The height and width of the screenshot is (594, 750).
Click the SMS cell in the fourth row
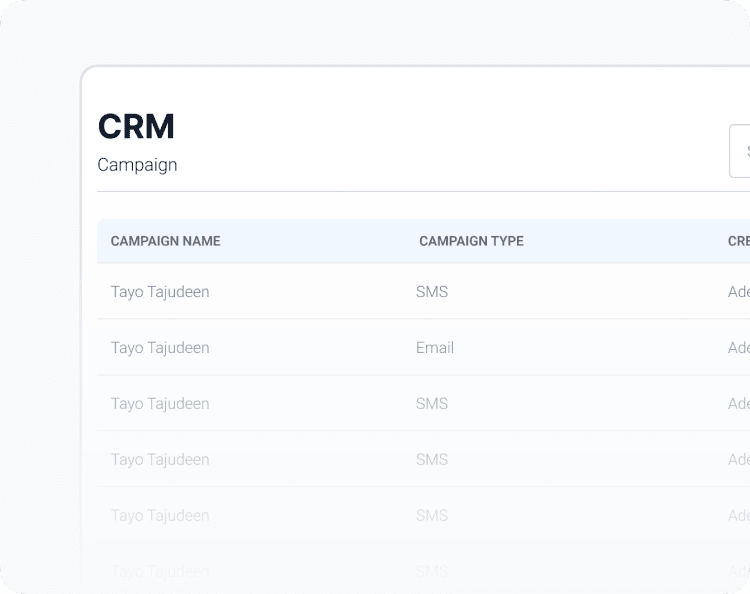(x=432, y=460)
